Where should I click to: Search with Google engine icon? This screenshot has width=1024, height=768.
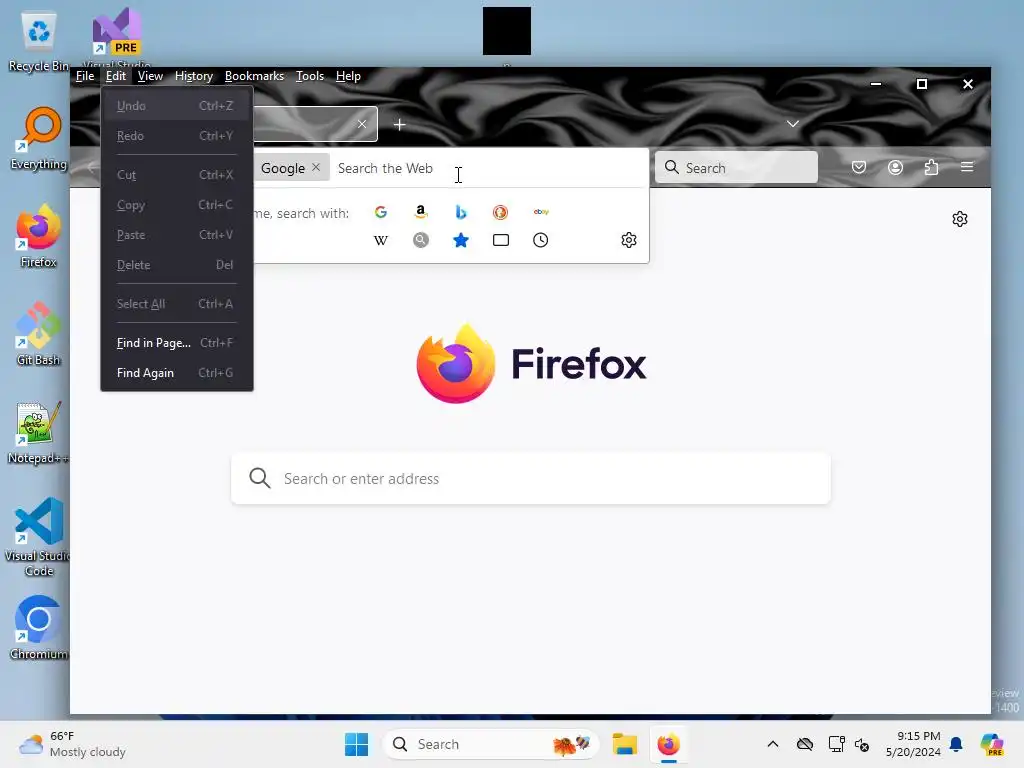(x=381, y=212)
